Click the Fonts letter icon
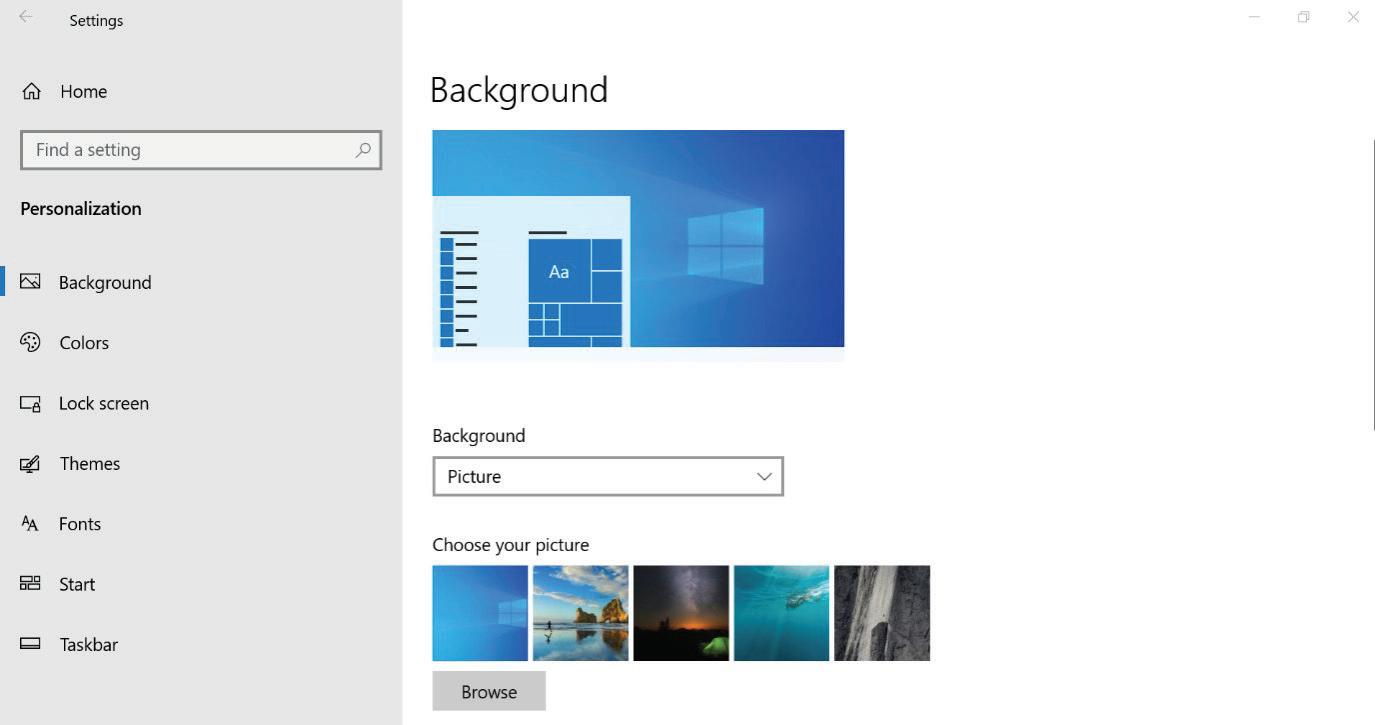The height and width of the screenshot is (725, 1375). point(30,523)
